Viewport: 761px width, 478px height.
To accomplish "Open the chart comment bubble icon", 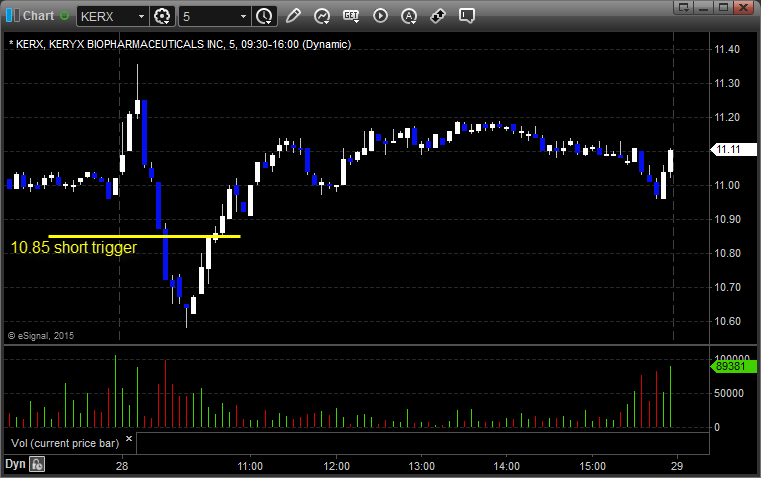I will [466, 16].
